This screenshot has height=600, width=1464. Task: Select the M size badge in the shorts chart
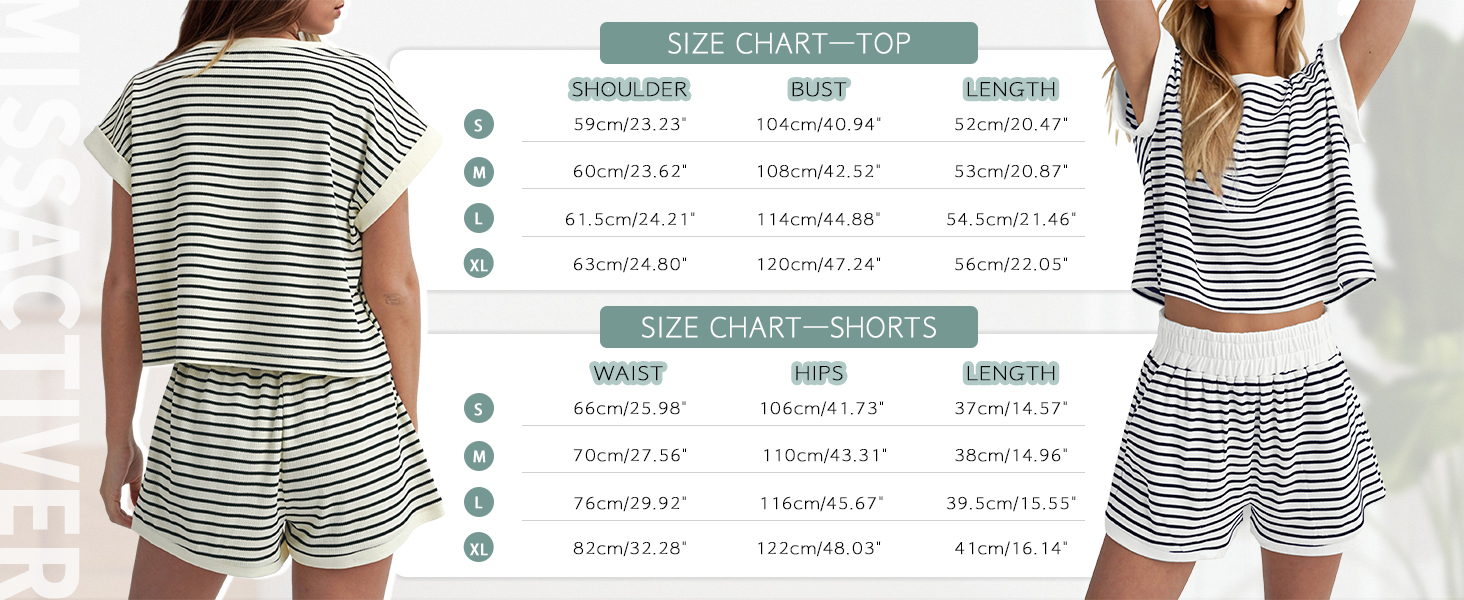pyautogui.click(x=480, y=456)
